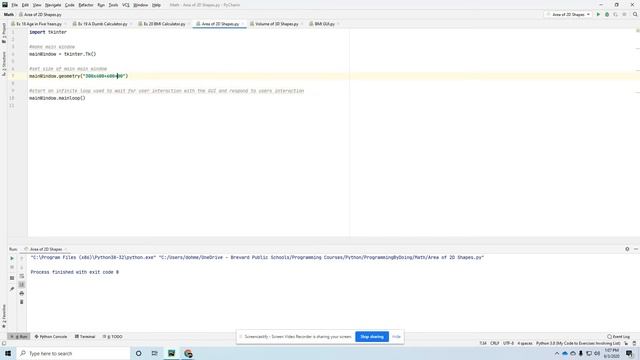Viewport: 640px width, 360px height.
Task: Switch to BMI GUI.py tab
Action: (324, 24)
